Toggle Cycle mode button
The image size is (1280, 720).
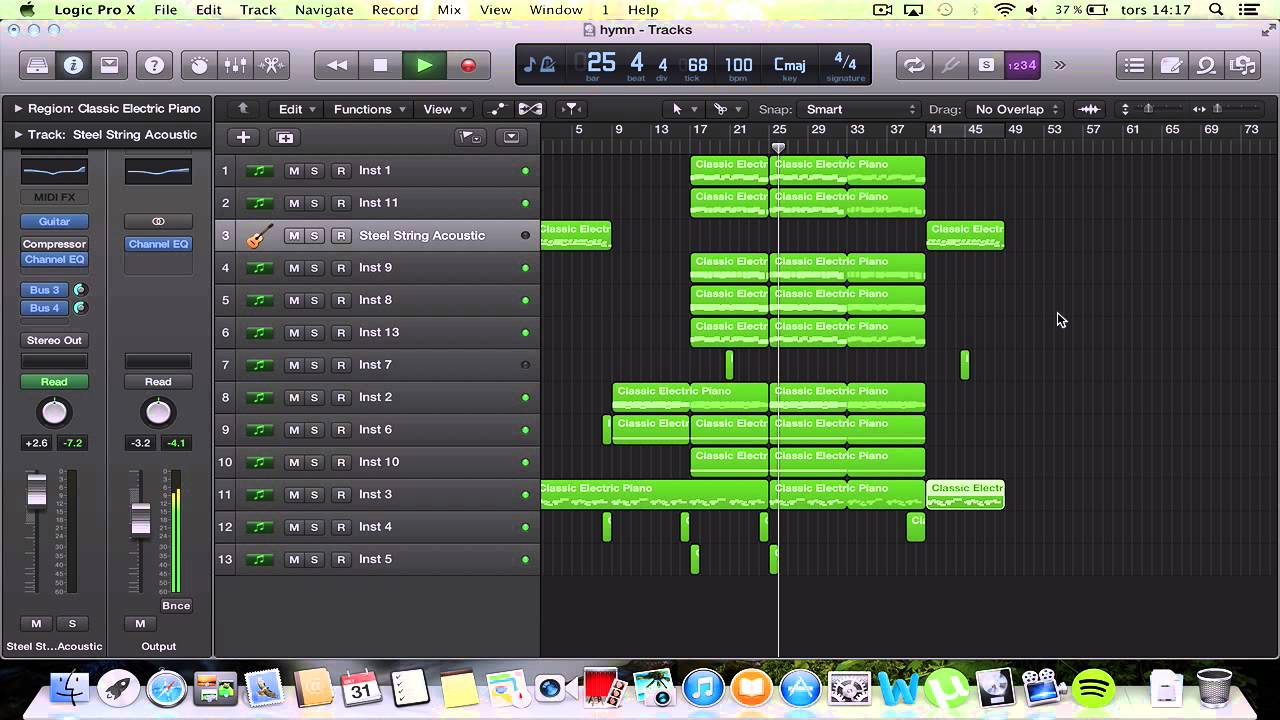(x=914, y=65)
